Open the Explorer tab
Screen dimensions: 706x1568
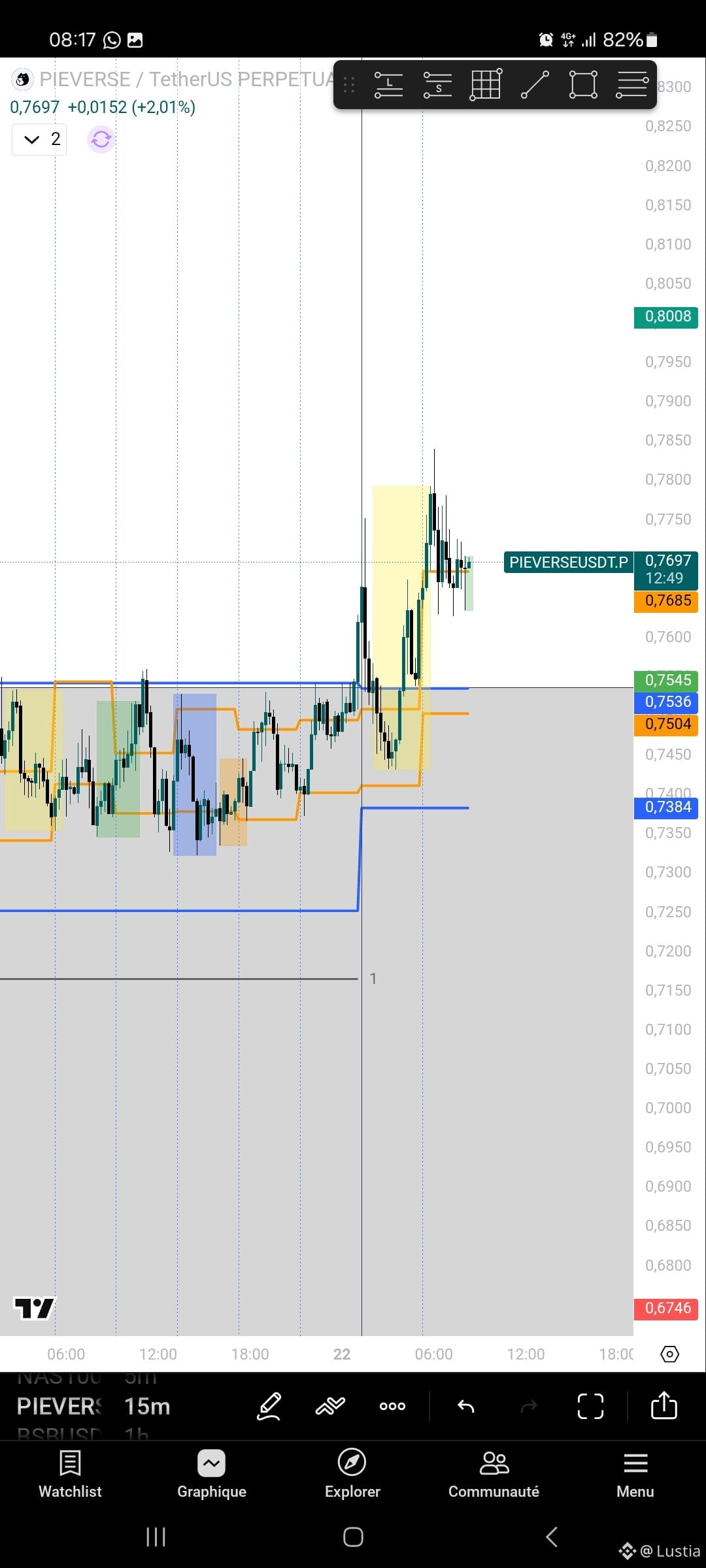point(352,1473)
